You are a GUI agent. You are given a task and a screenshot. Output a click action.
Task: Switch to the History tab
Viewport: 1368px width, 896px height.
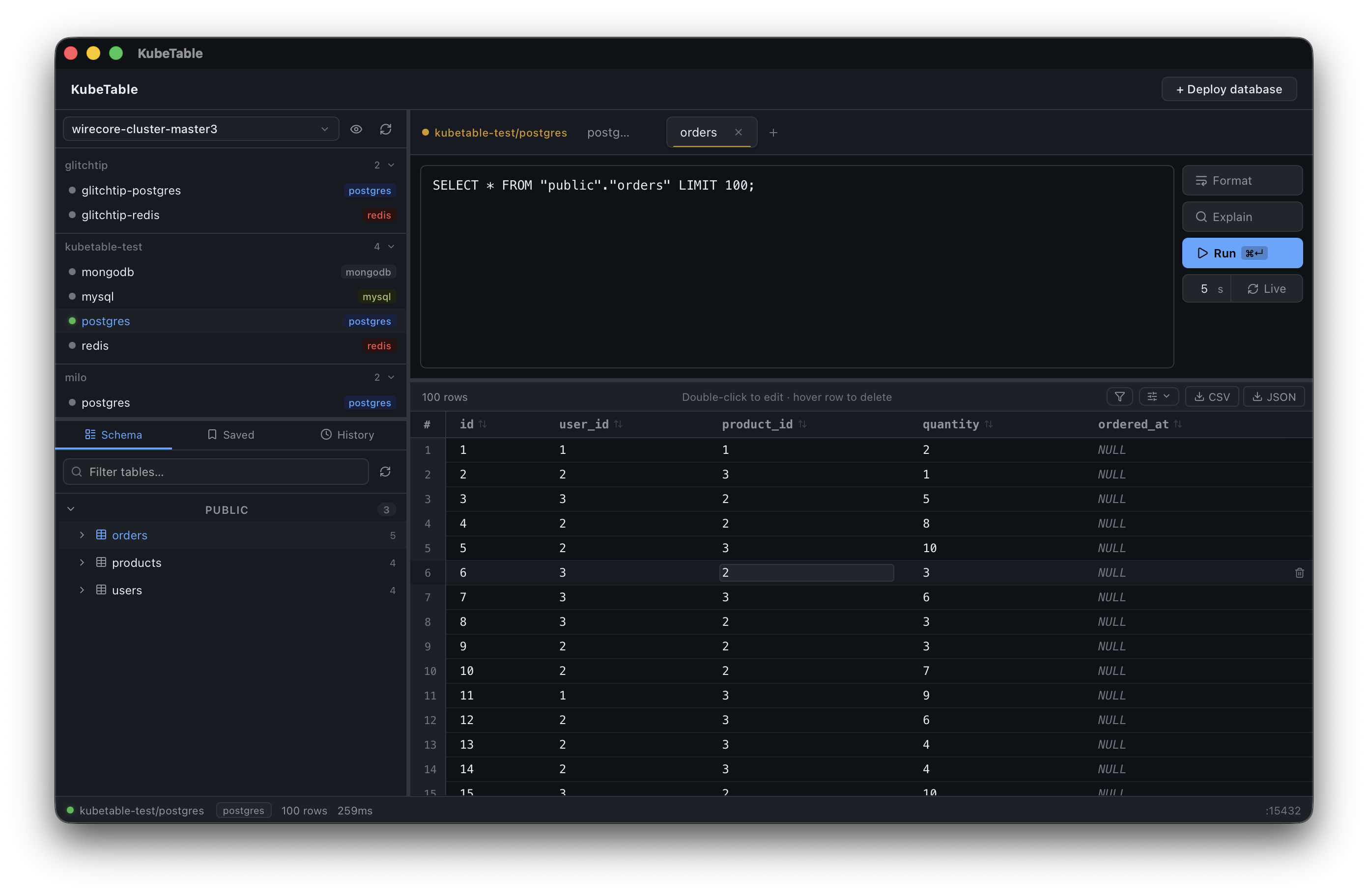point(347,435)
